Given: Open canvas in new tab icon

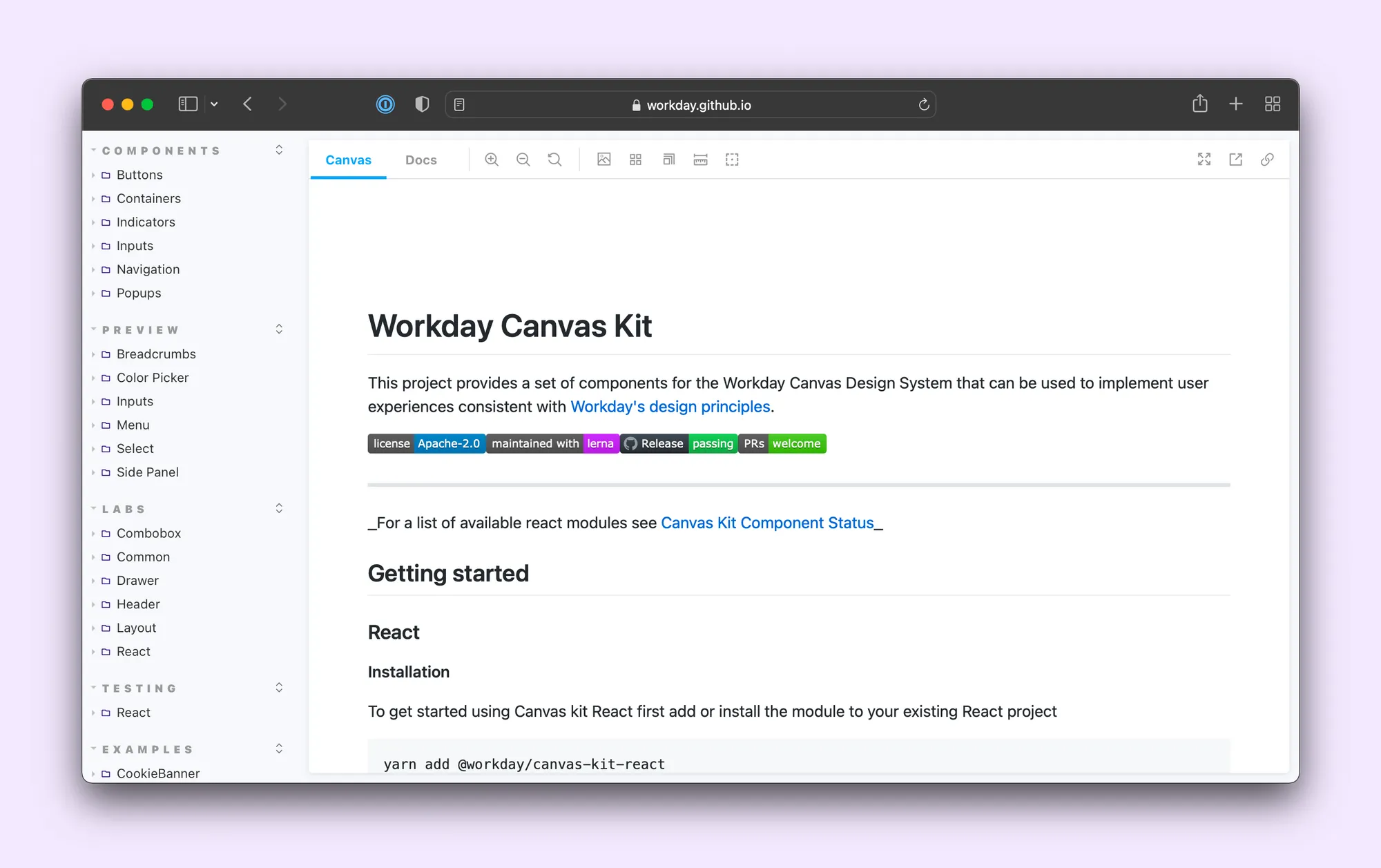Looking at the screenshot, I should pos(1236,160).
